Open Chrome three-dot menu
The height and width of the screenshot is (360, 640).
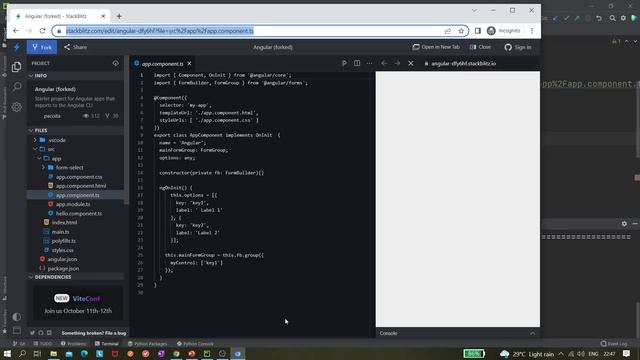pyautogui.click(x=532, y=31)
